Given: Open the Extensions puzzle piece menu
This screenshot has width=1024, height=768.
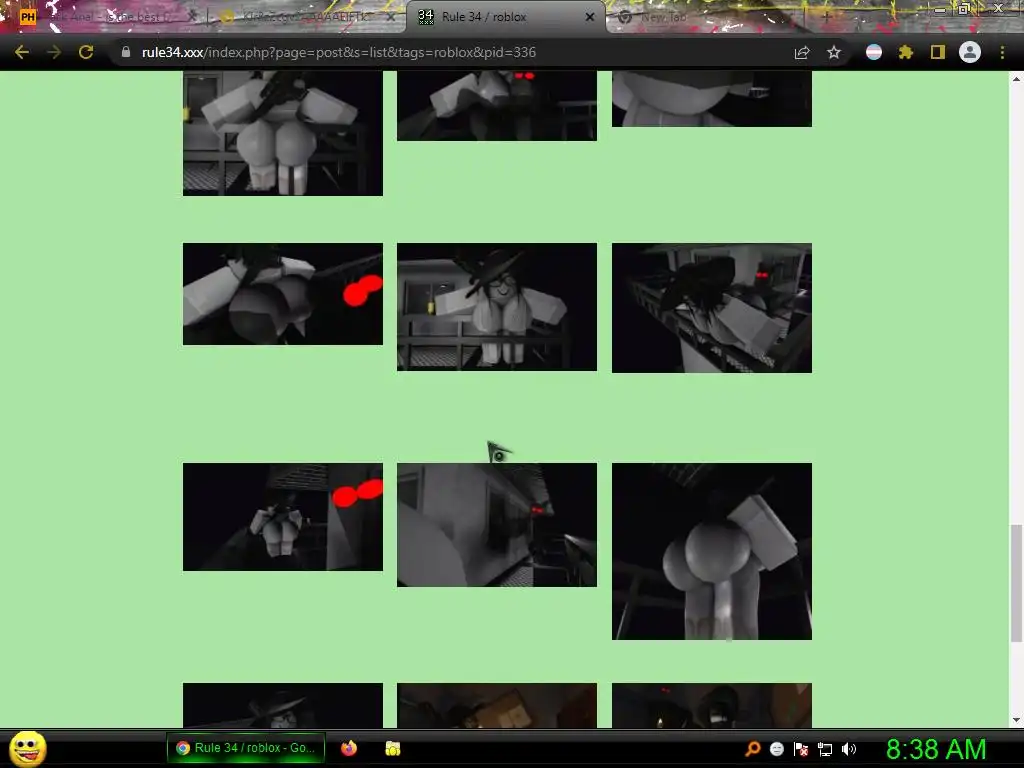Looking at the screenshot, I should (x=906, y=52).
